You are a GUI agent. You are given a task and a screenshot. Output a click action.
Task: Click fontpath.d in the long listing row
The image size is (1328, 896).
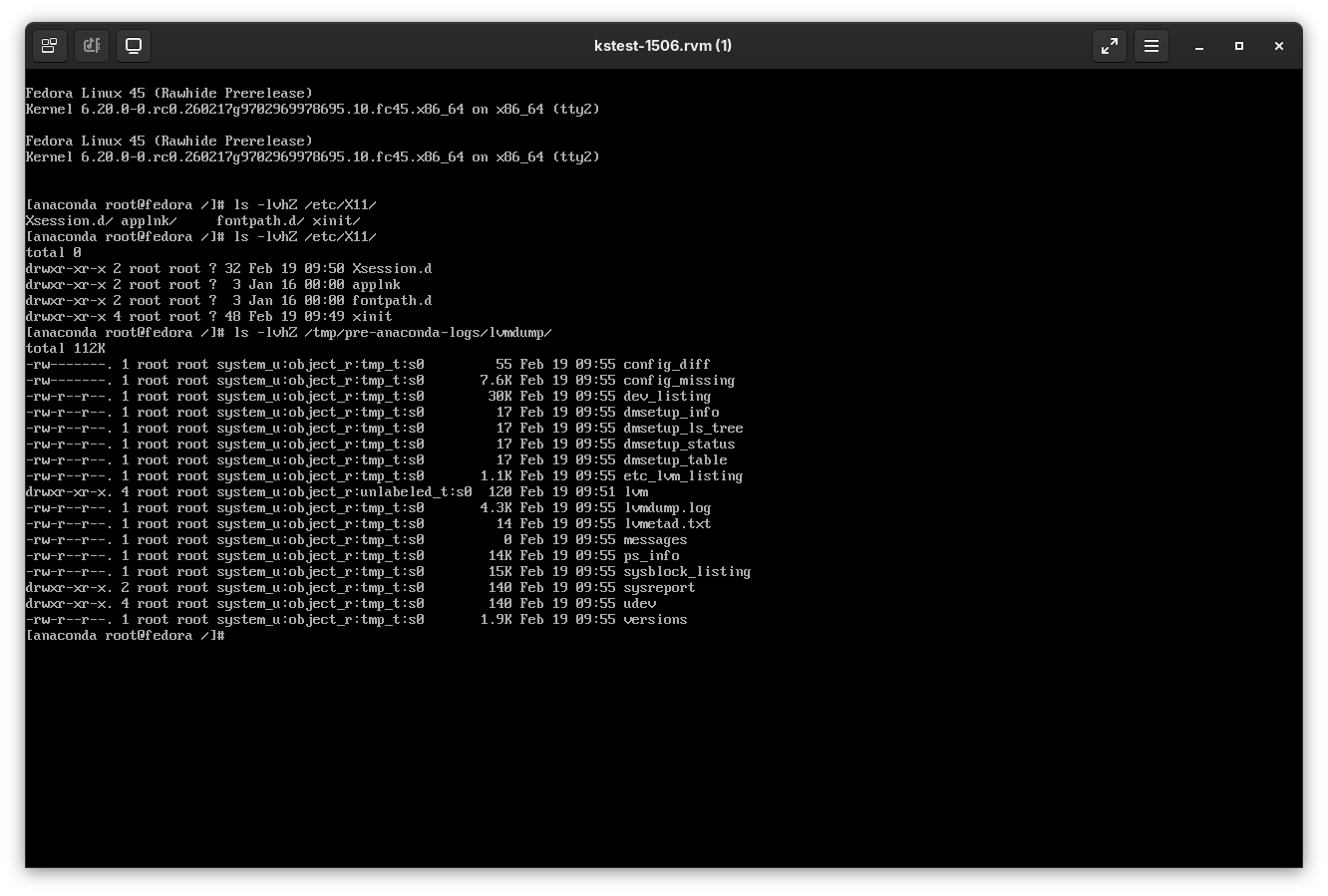click(392, 301)
